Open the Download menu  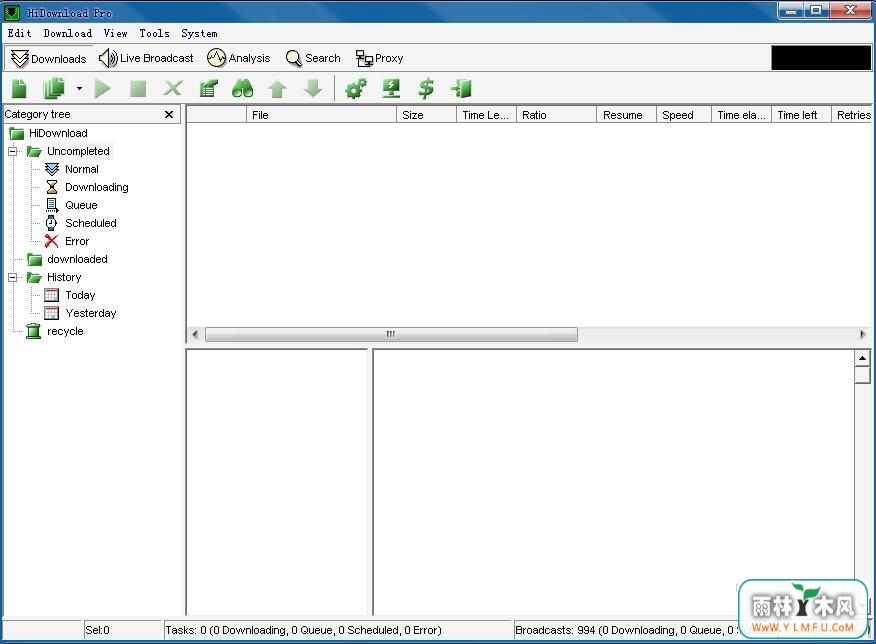(x=68, y=33)
